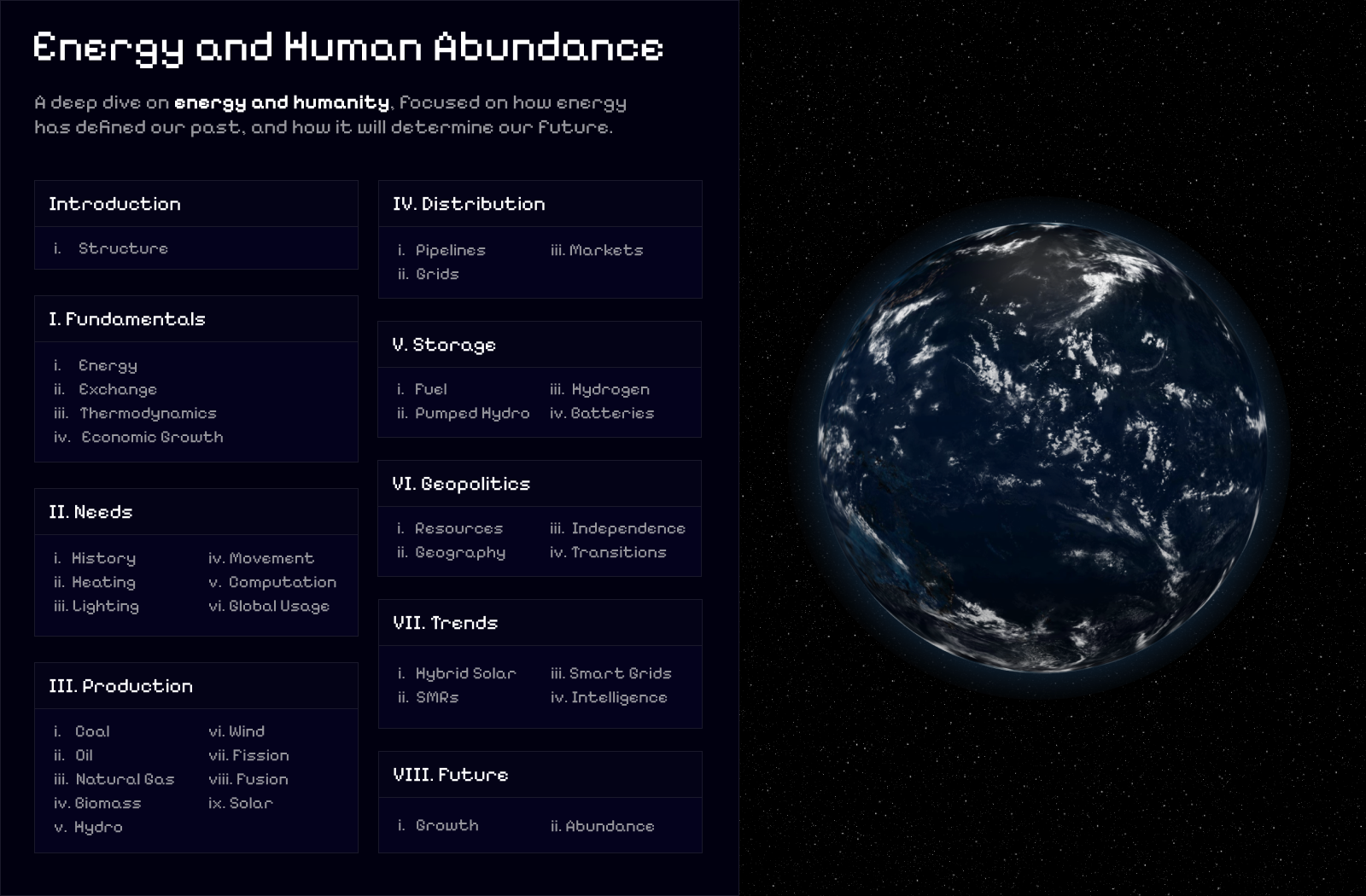
Task: Navigate to Energy Independence
Action: point(628,528)
